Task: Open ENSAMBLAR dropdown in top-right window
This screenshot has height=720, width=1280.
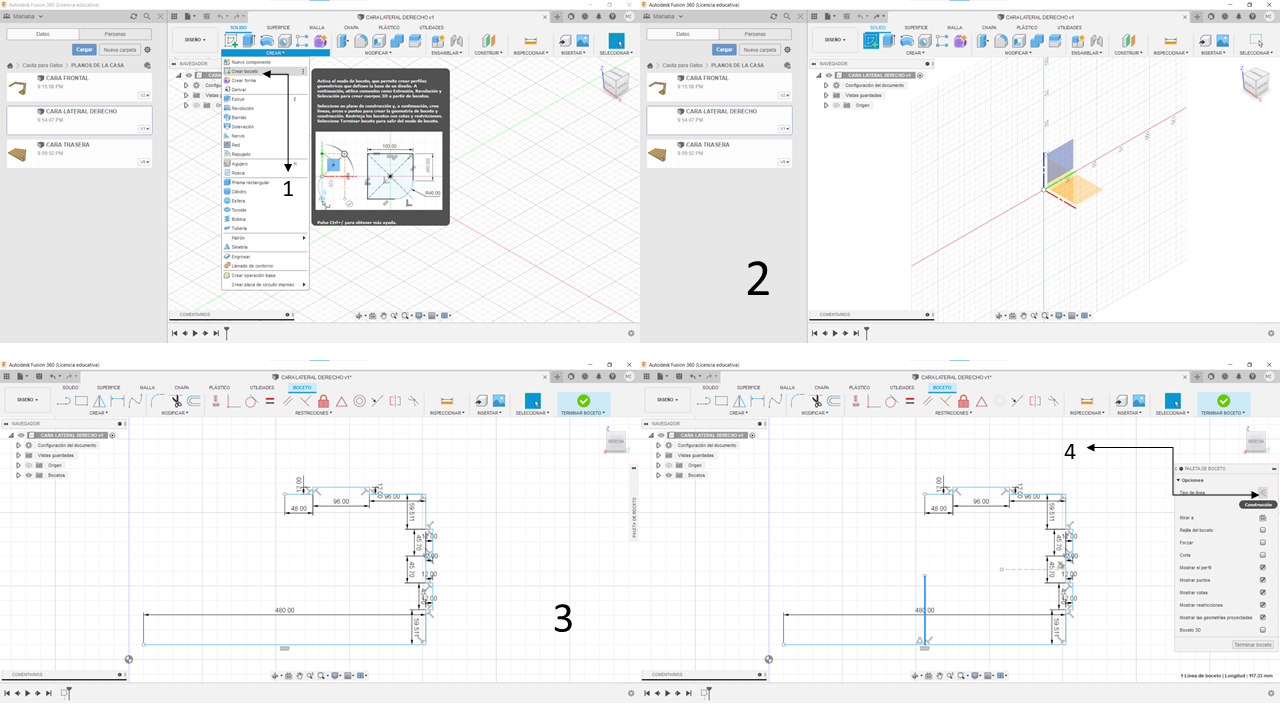Action: (x=1087, y=53)
